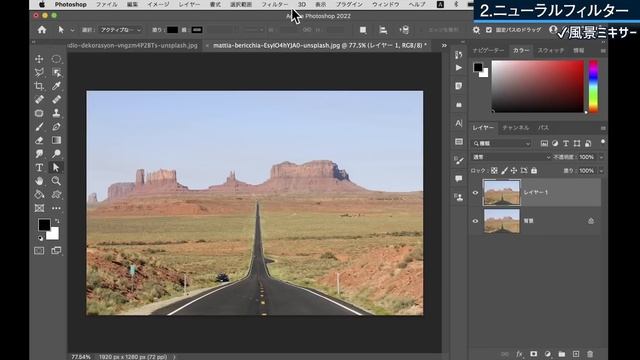This screenshot has height=360, width=640.
Task: Select the Clone Stamp tool
Action: [x=56, y=113]
